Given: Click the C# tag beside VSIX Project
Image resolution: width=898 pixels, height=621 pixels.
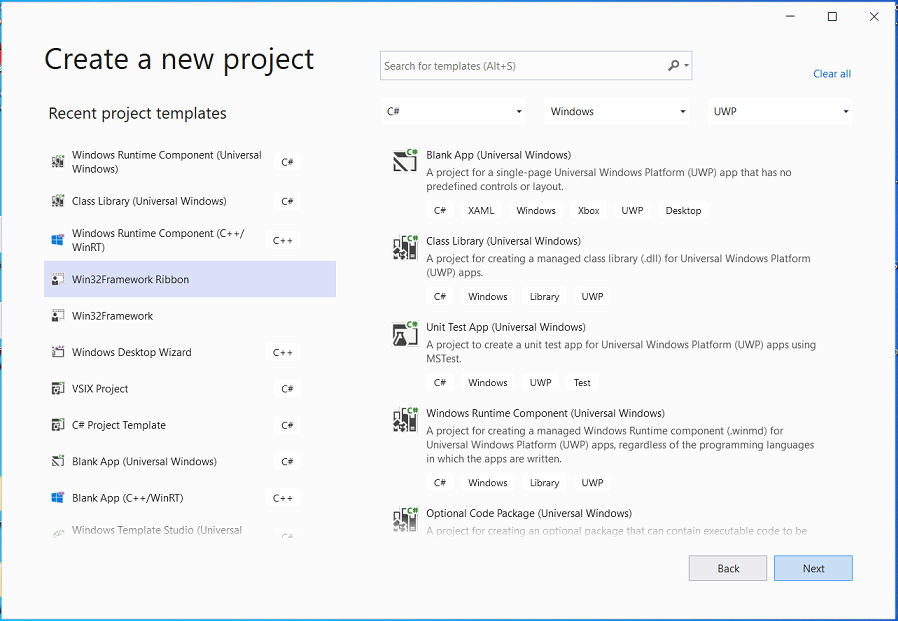Looking at the screenshot, I should [x=287, y=388].
